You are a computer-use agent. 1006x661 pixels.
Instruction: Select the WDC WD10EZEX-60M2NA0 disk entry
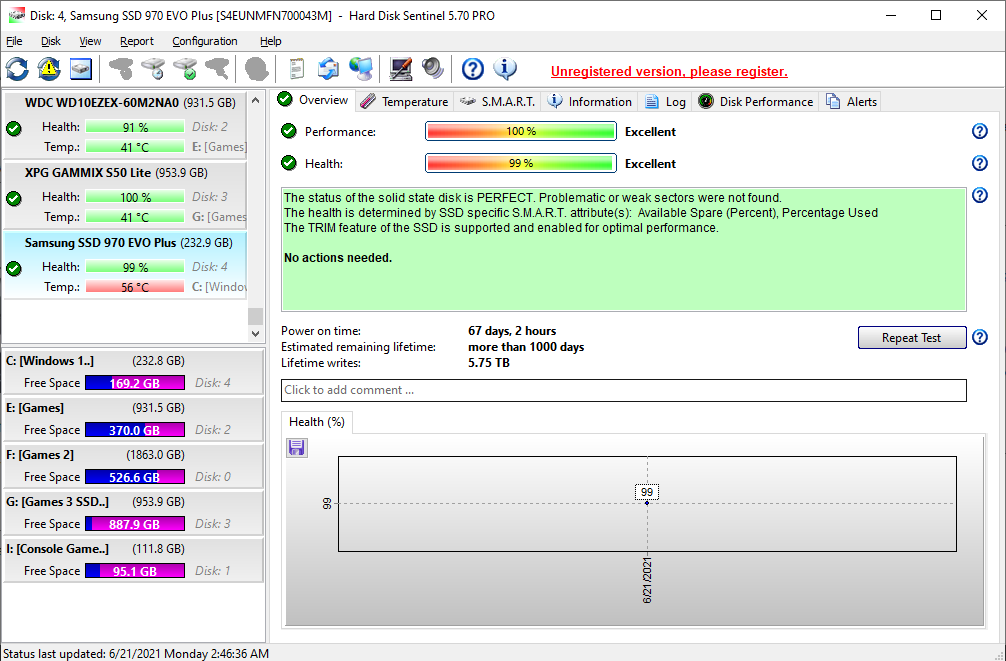coord(125,125)
